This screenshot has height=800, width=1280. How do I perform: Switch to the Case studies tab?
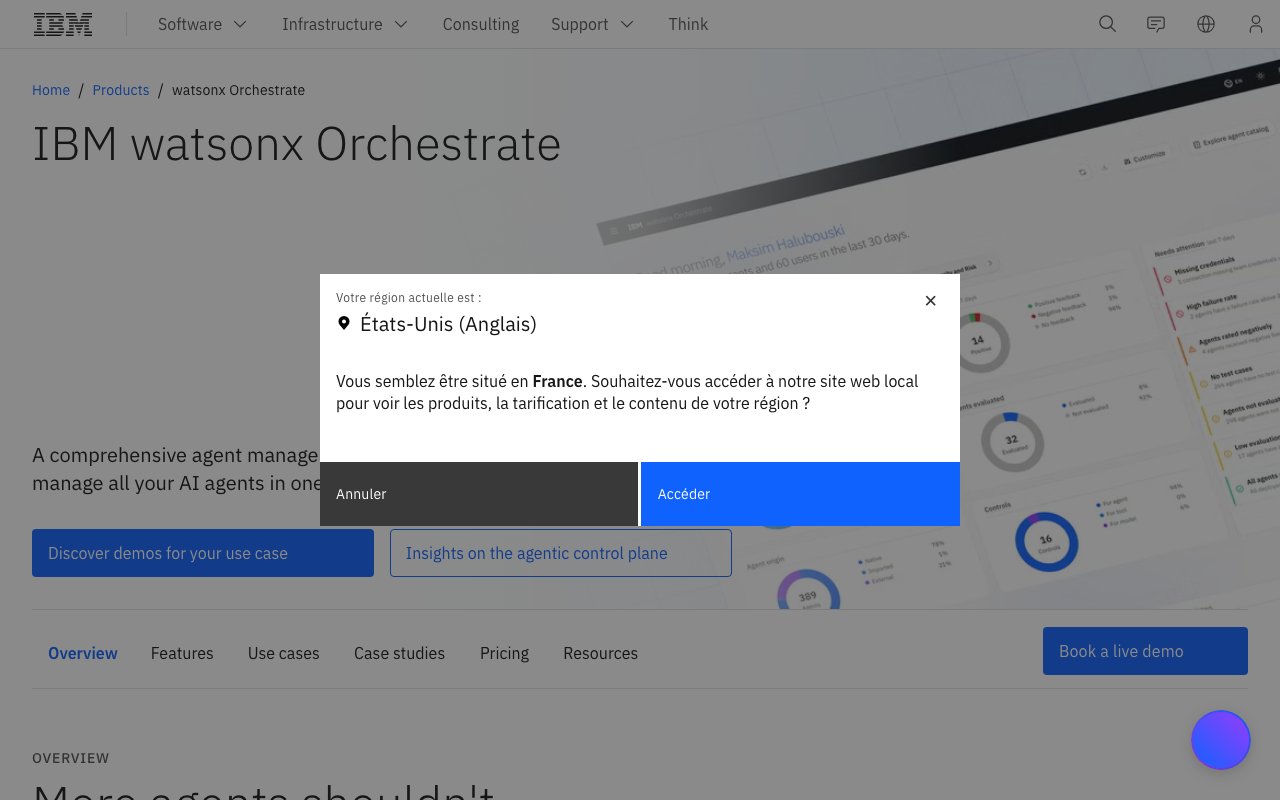pos(399,653)
